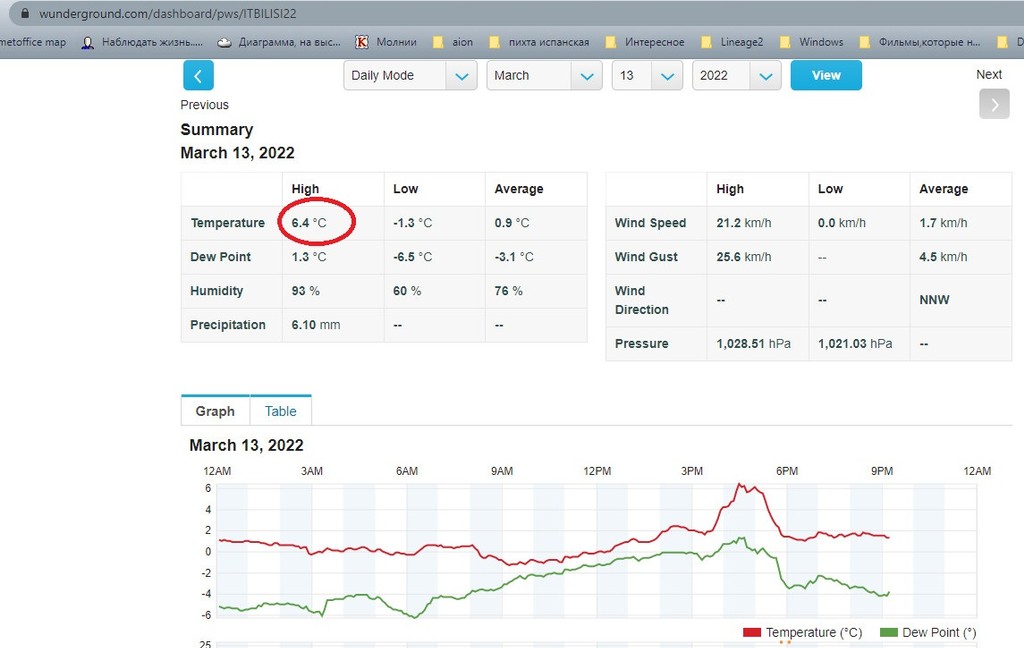
Task: Toggle Temperature series in the graph legend
Action: (x=803, y=632)
